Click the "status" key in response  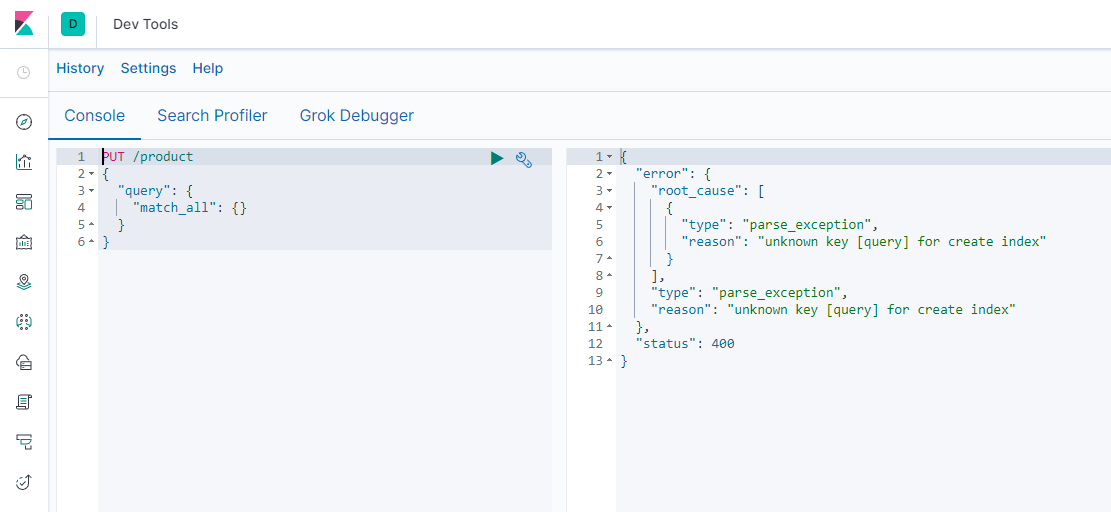(665, 343)
